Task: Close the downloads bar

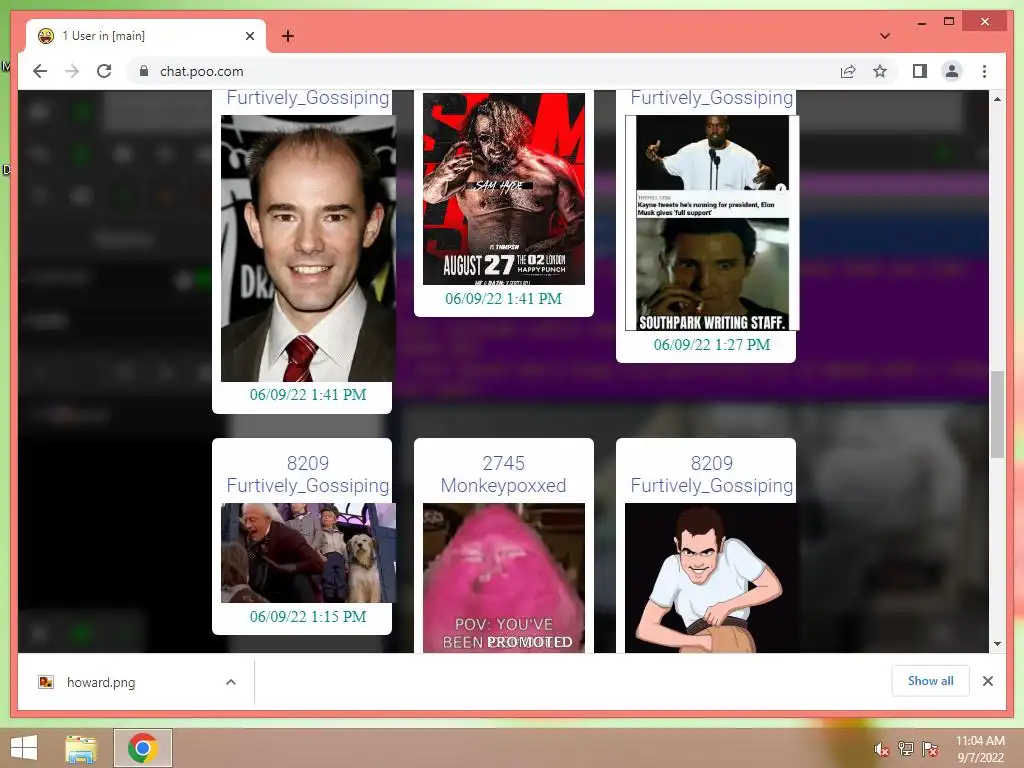Action: point(988,681)
